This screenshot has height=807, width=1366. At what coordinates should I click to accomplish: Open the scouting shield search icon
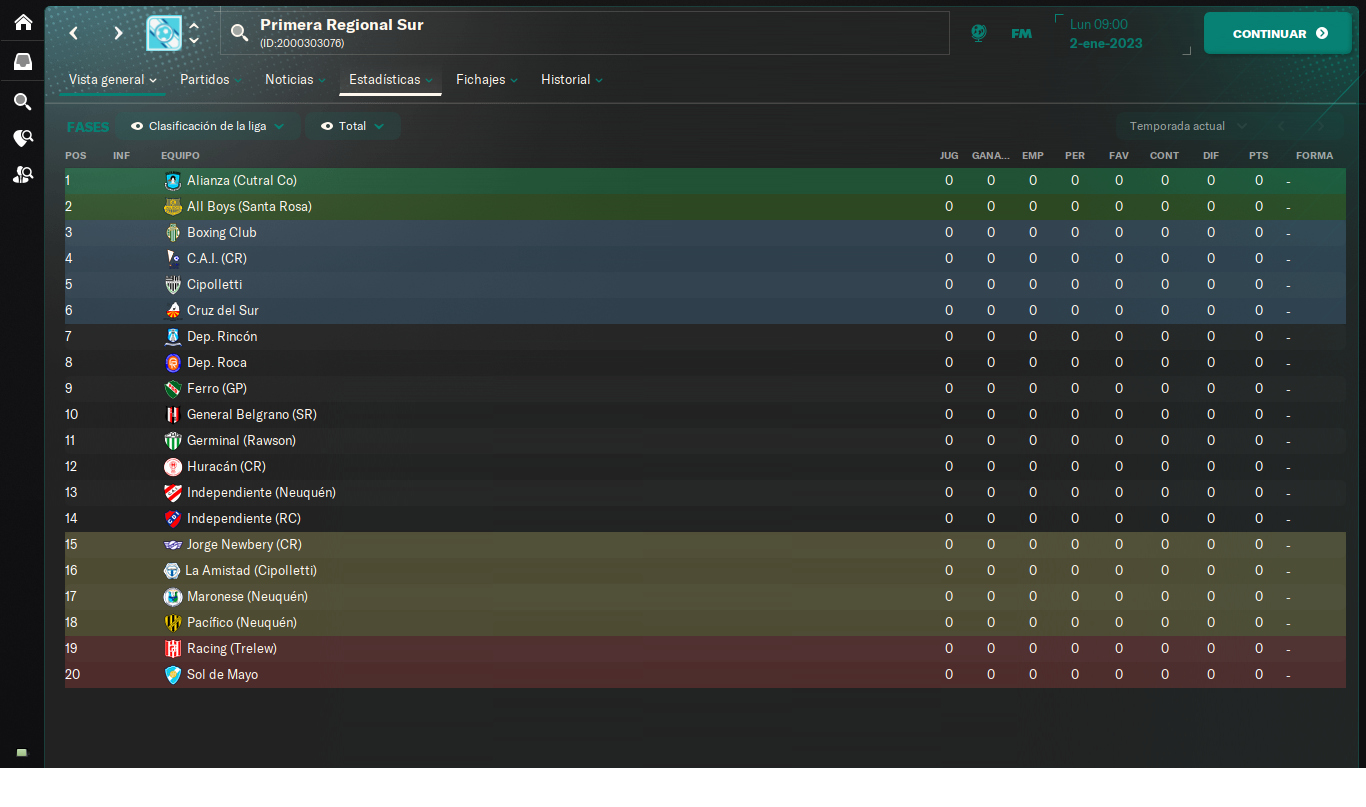22,138
